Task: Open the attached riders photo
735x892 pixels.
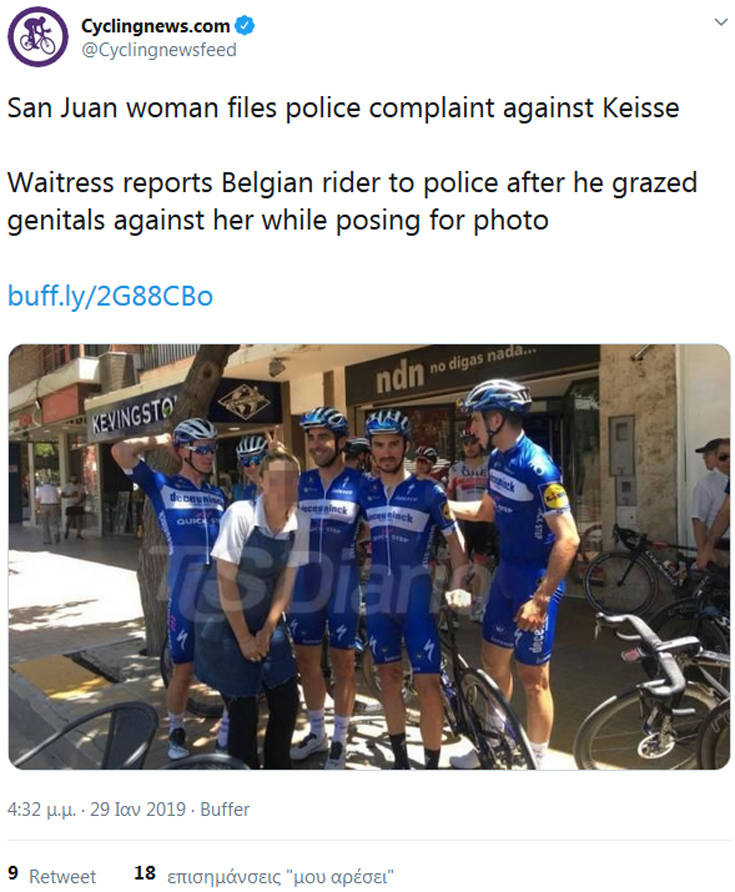Action: [368, 555]
